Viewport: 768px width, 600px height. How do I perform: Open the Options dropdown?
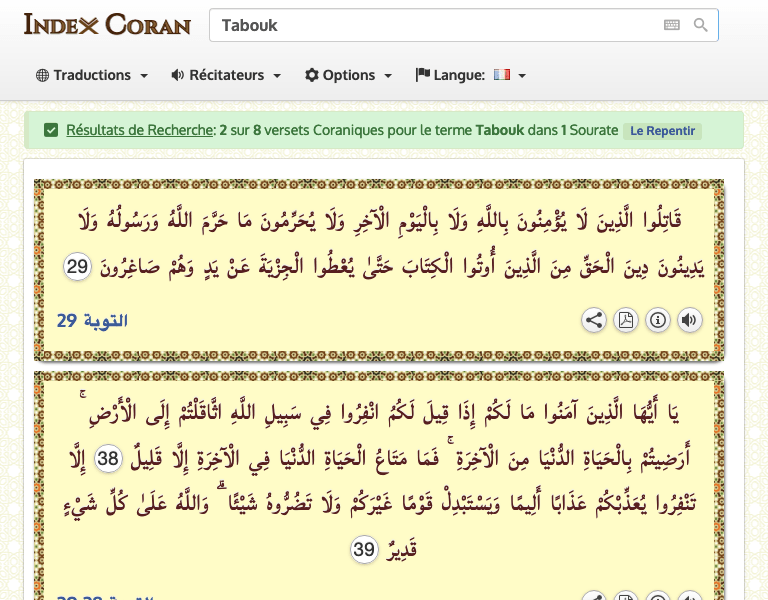click(348, 75)
